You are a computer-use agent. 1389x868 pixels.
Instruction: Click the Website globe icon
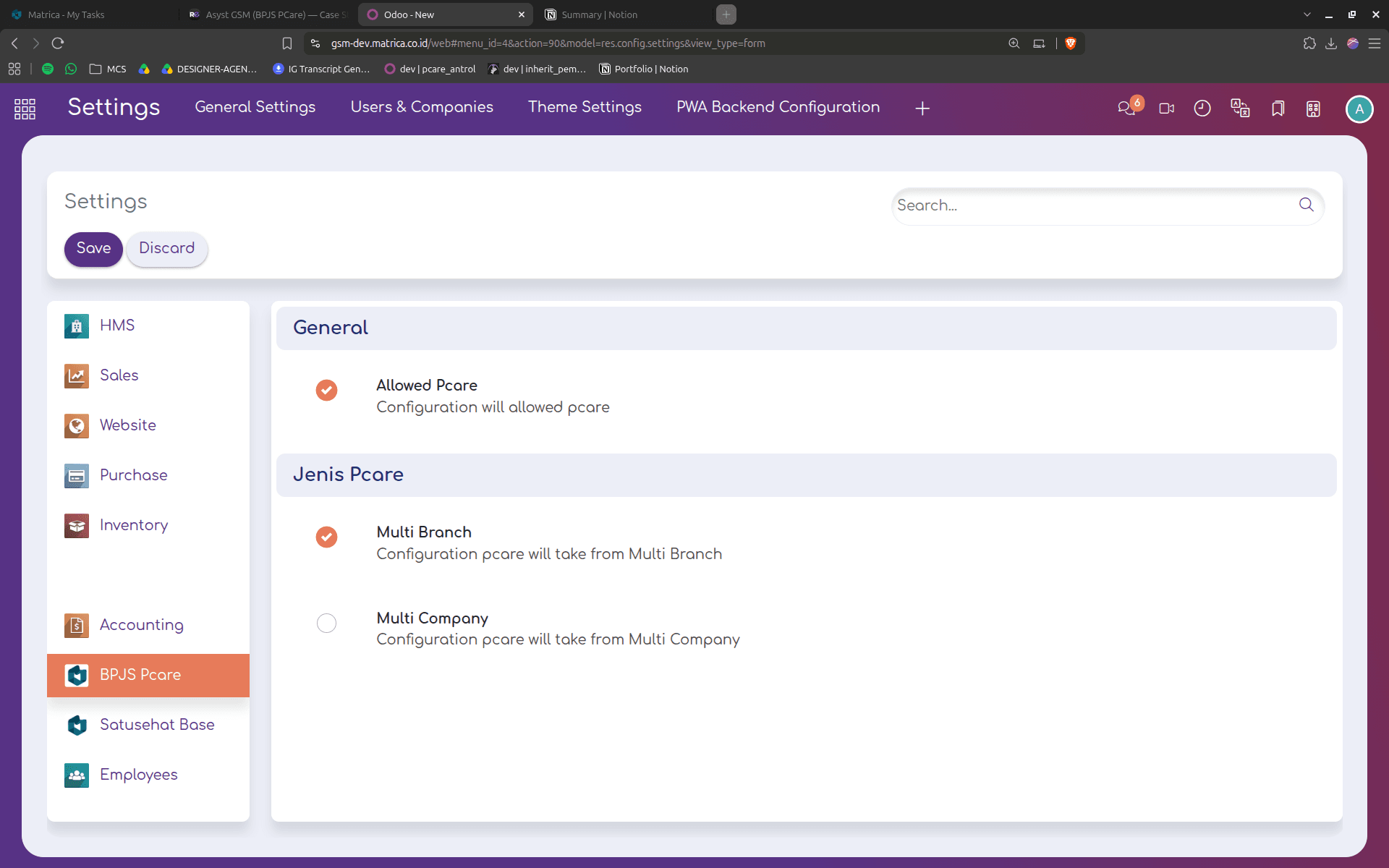point(77,425)
